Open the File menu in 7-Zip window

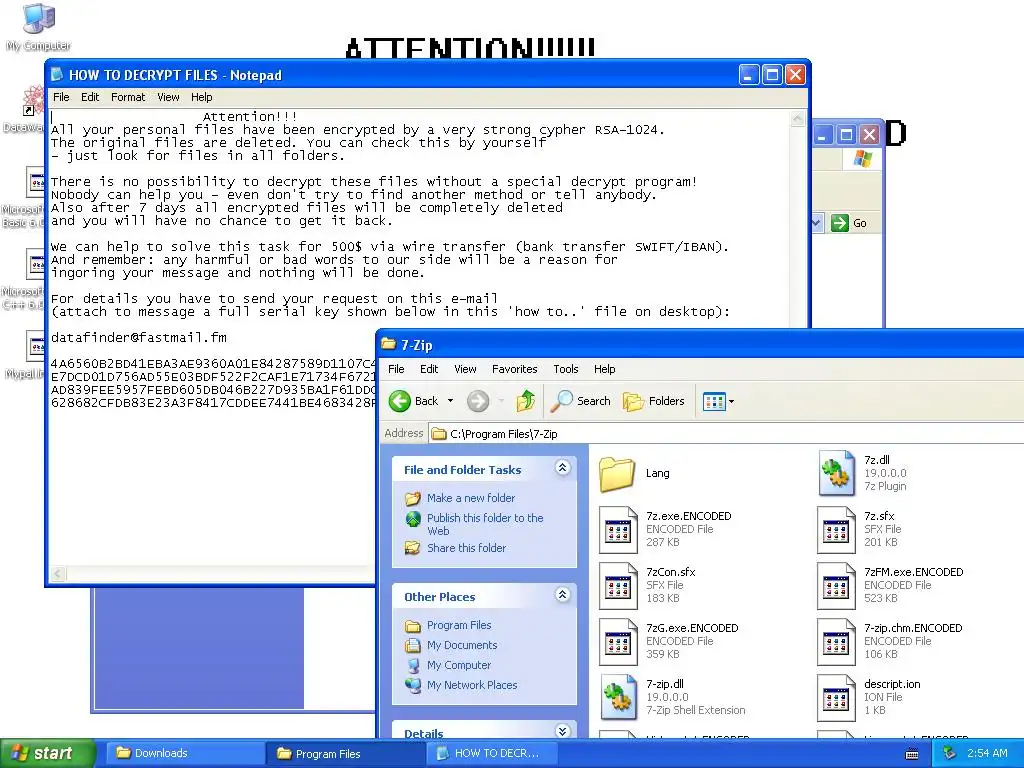(x=396, y=369)
